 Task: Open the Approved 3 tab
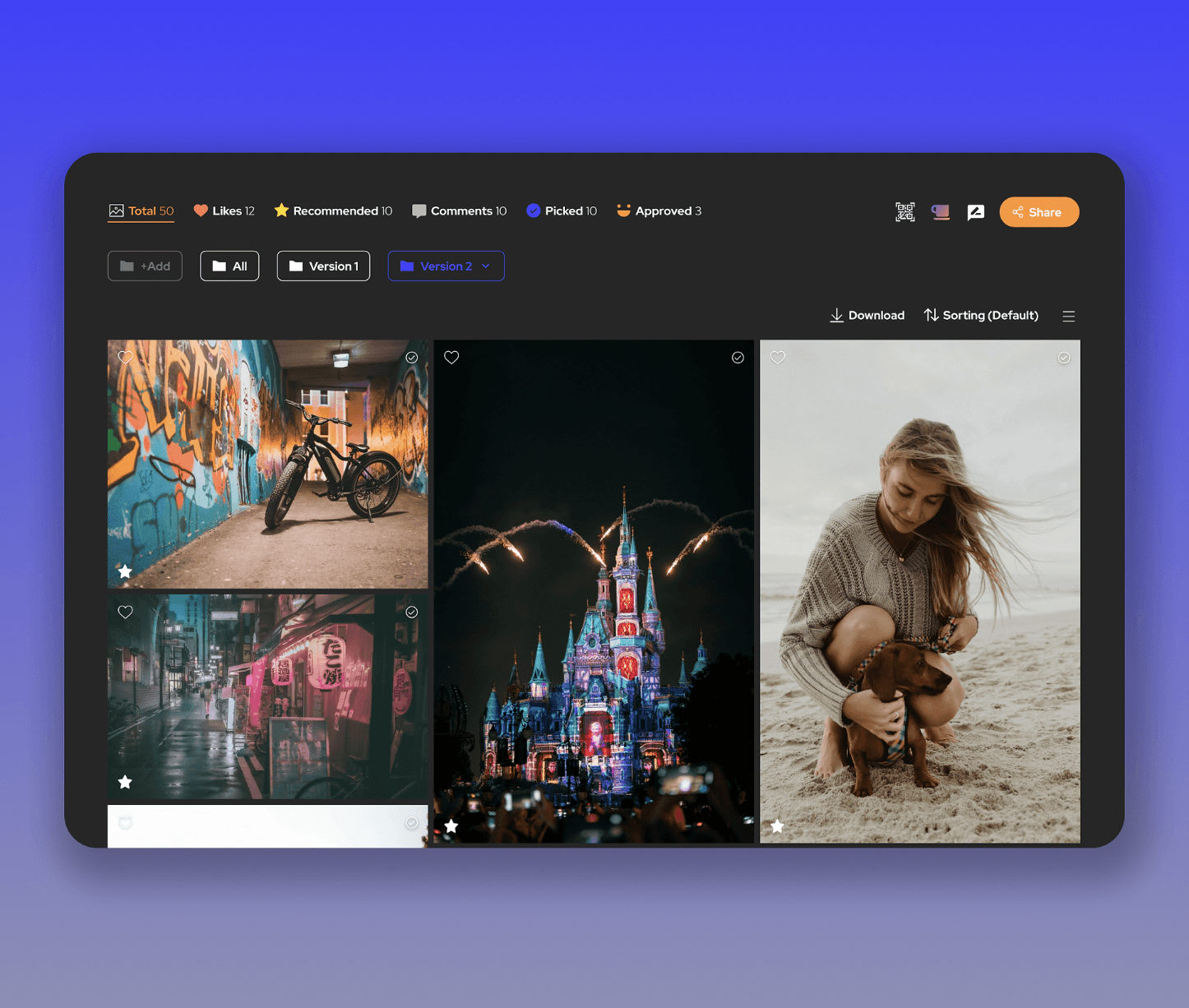(x=659, y=211)
